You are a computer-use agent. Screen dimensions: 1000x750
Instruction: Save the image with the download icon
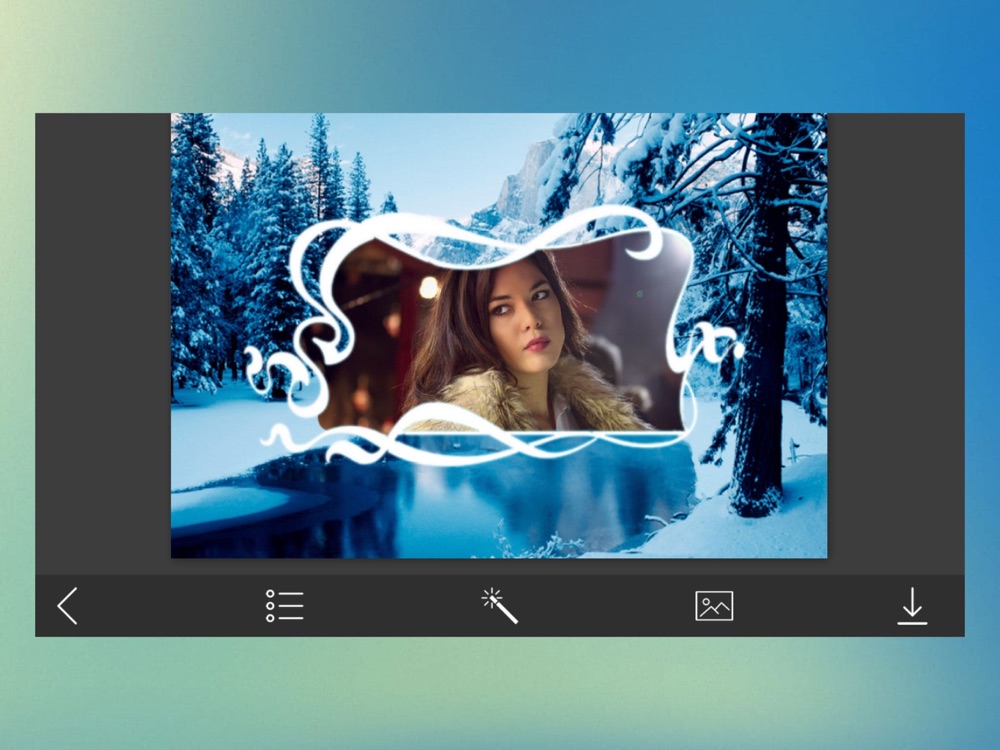pyautogui.click(x=913, y=606)
